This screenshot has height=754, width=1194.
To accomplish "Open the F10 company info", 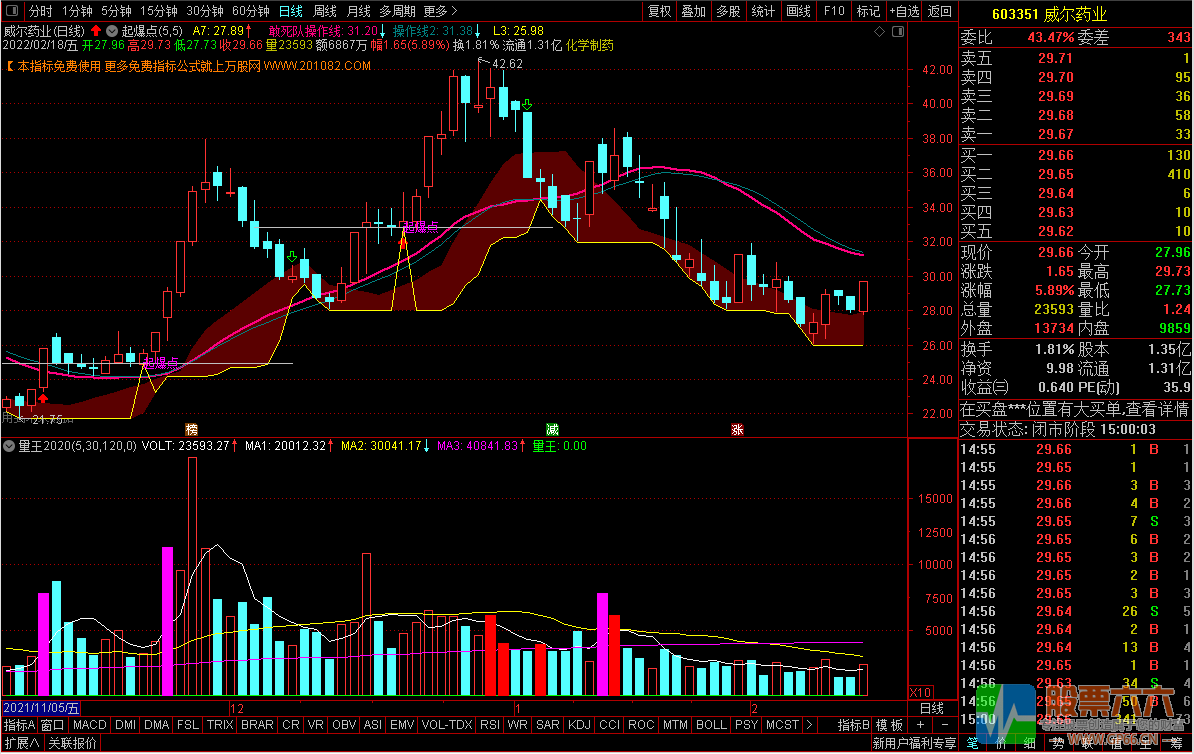I will pos(834,11).
